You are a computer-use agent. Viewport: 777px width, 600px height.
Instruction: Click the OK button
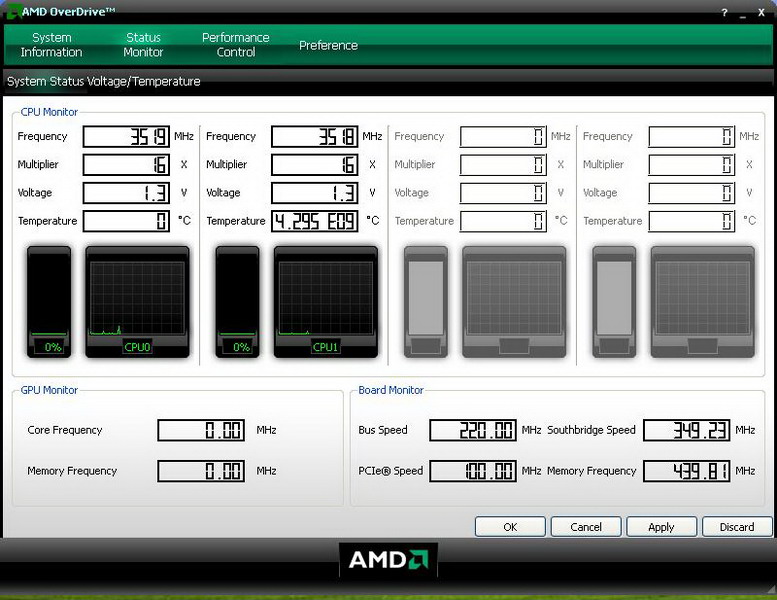coord(510,527)
